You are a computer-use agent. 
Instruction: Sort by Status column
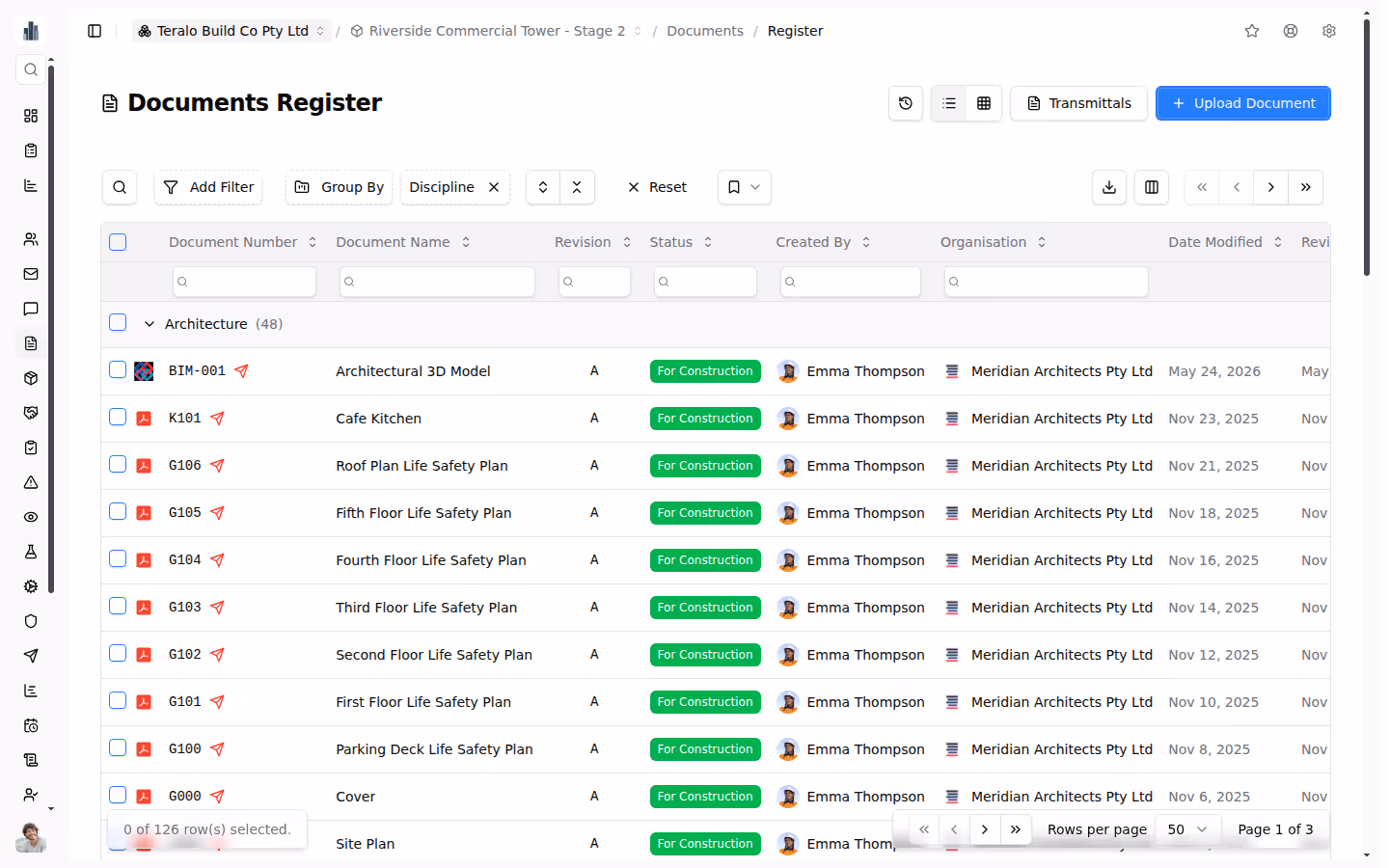(x=681, y=242)
